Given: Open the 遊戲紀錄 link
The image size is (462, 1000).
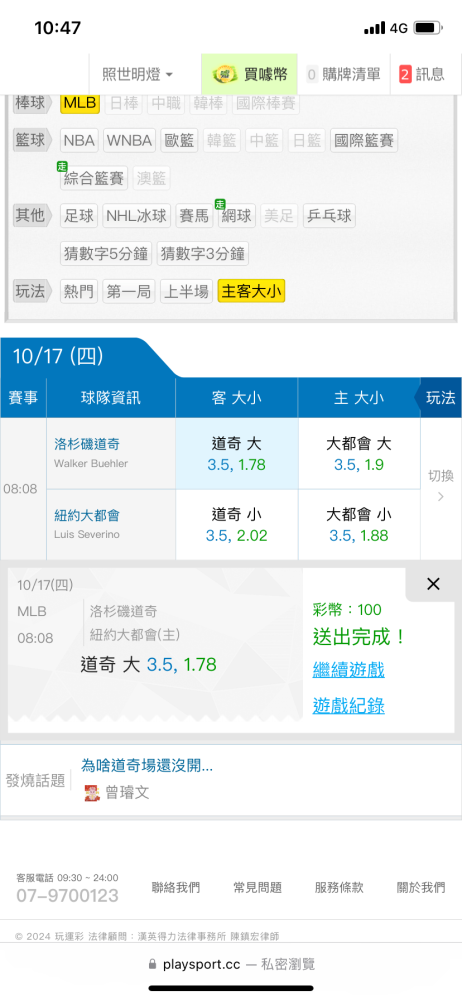Looking at the screenshot, I should [348, 705].
